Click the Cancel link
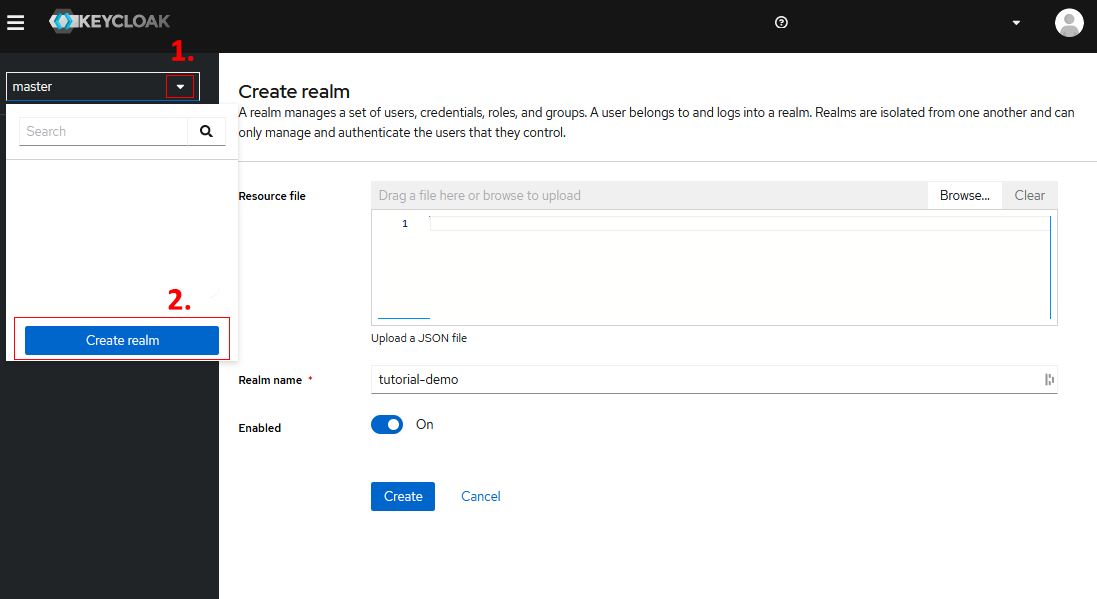 coord(481,496)
